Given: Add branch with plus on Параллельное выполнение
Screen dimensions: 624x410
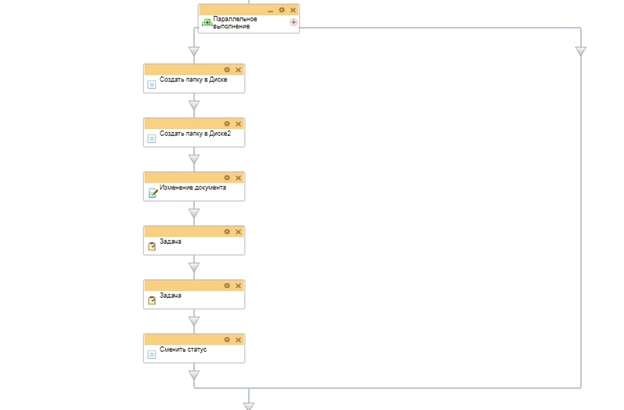Looking at the screenshot, I should pos(293,22).
